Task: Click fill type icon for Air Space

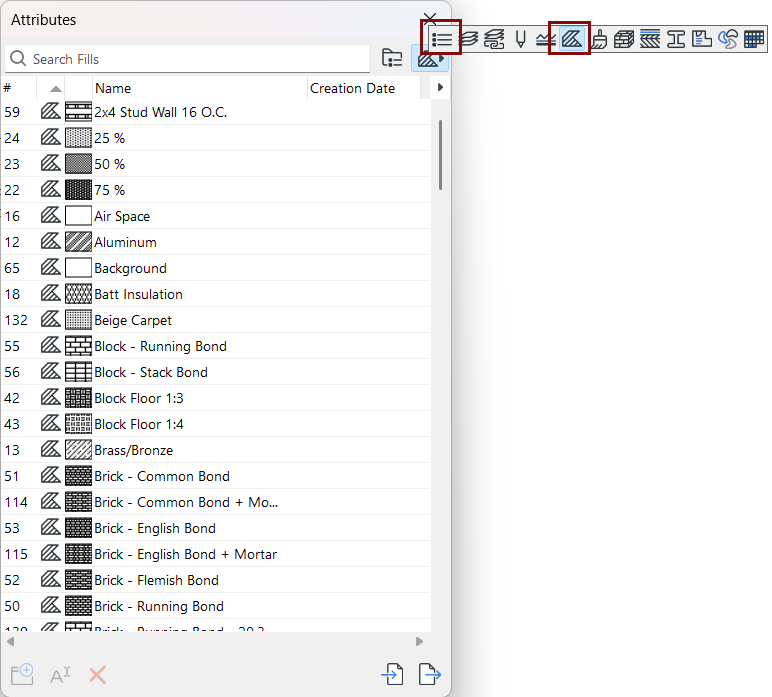Action: click(50, 215)
